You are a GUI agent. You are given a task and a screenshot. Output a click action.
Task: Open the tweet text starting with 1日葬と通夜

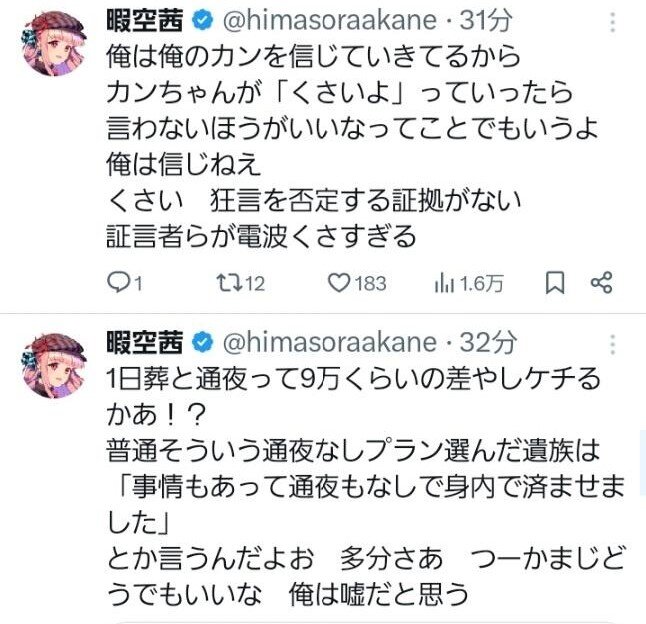point(365,486)
